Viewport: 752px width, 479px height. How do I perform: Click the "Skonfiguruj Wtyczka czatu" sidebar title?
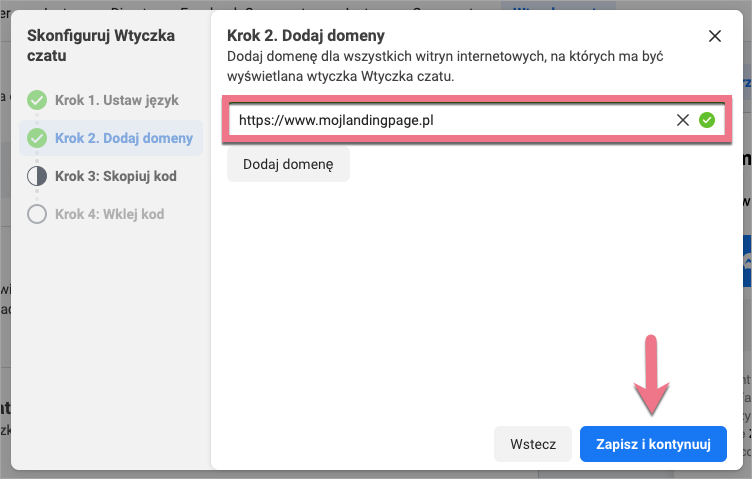(x=100, y=46)
